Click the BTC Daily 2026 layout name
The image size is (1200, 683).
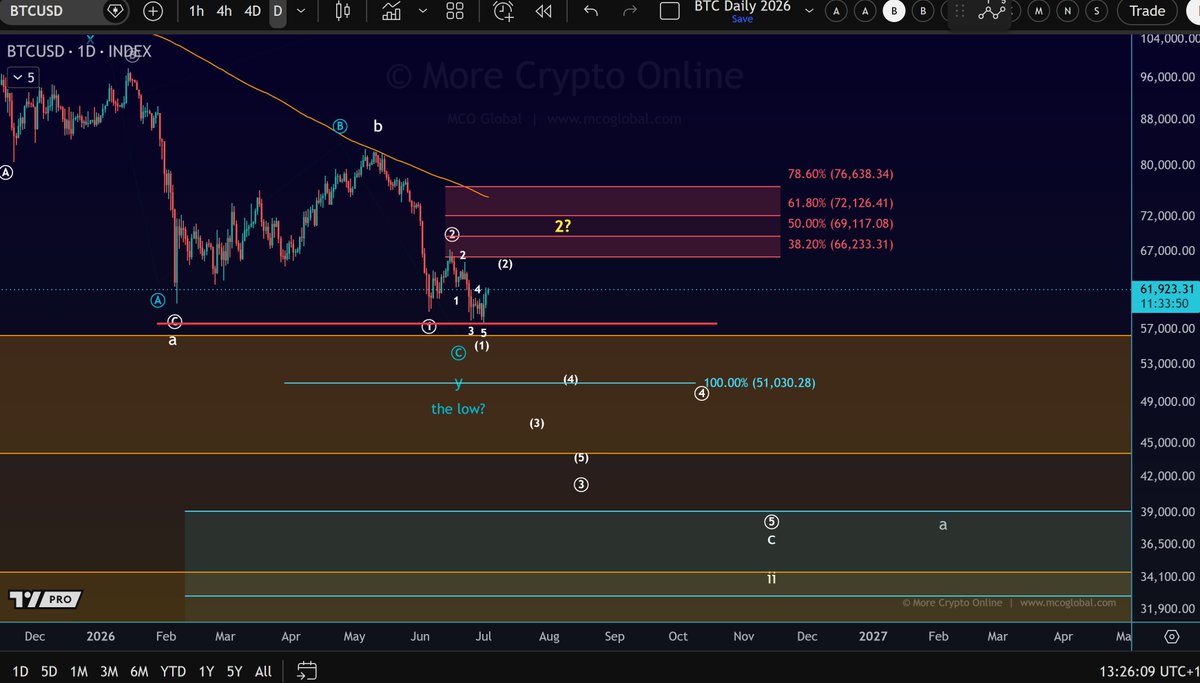click(x=742, y=6)
